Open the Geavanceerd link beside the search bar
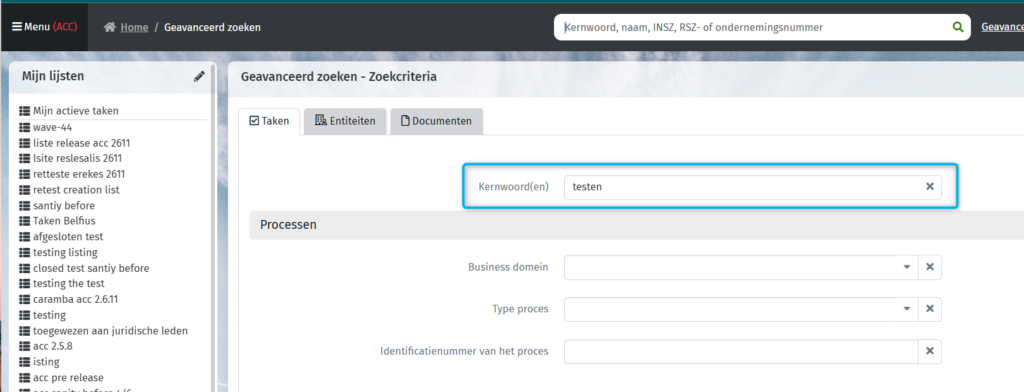Screen dimensions: 1024x392 point(1002,27)
